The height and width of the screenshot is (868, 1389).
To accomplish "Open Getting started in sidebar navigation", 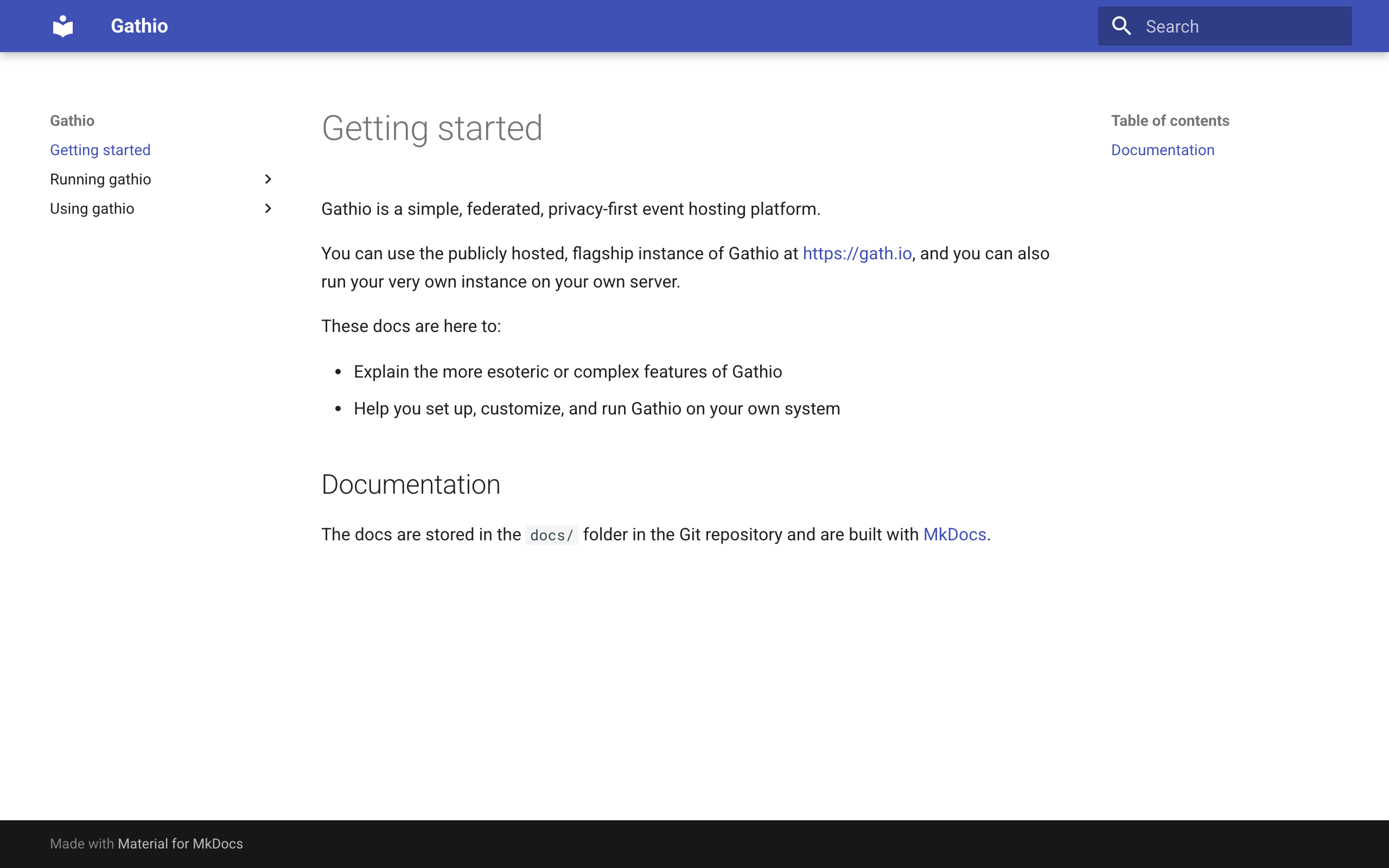I will (100, 150).
